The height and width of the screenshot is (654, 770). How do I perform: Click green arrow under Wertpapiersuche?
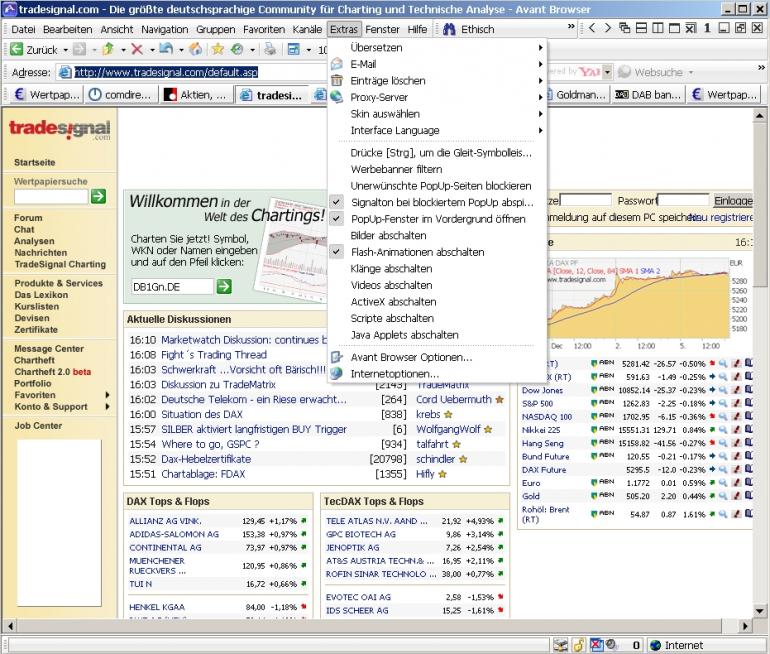(x=98, y=196)
